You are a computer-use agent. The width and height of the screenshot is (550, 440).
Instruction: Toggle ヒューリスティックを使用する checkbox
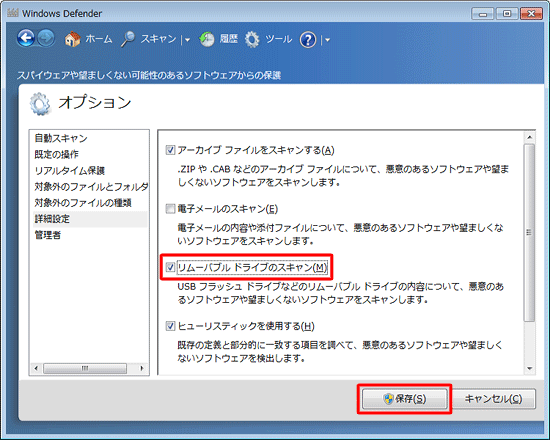(x=170, y=326)
